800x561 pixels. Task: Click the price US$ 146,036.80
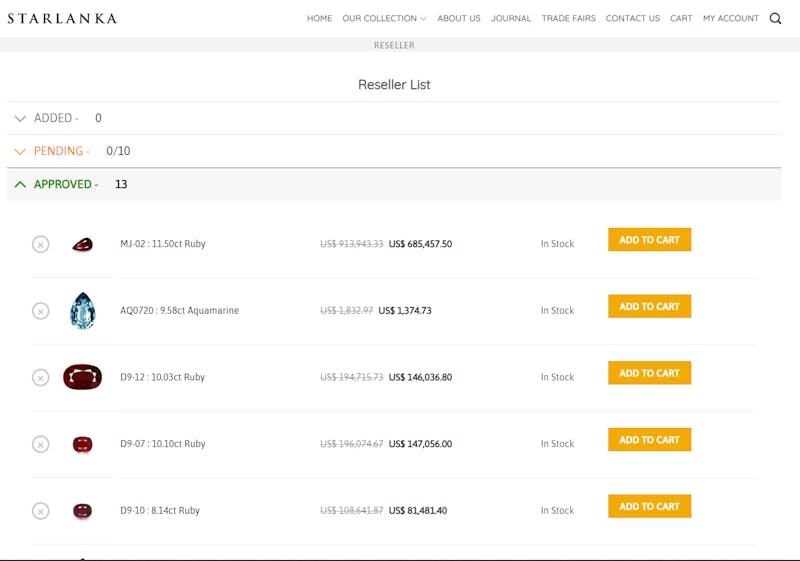(x=420, y=377)
